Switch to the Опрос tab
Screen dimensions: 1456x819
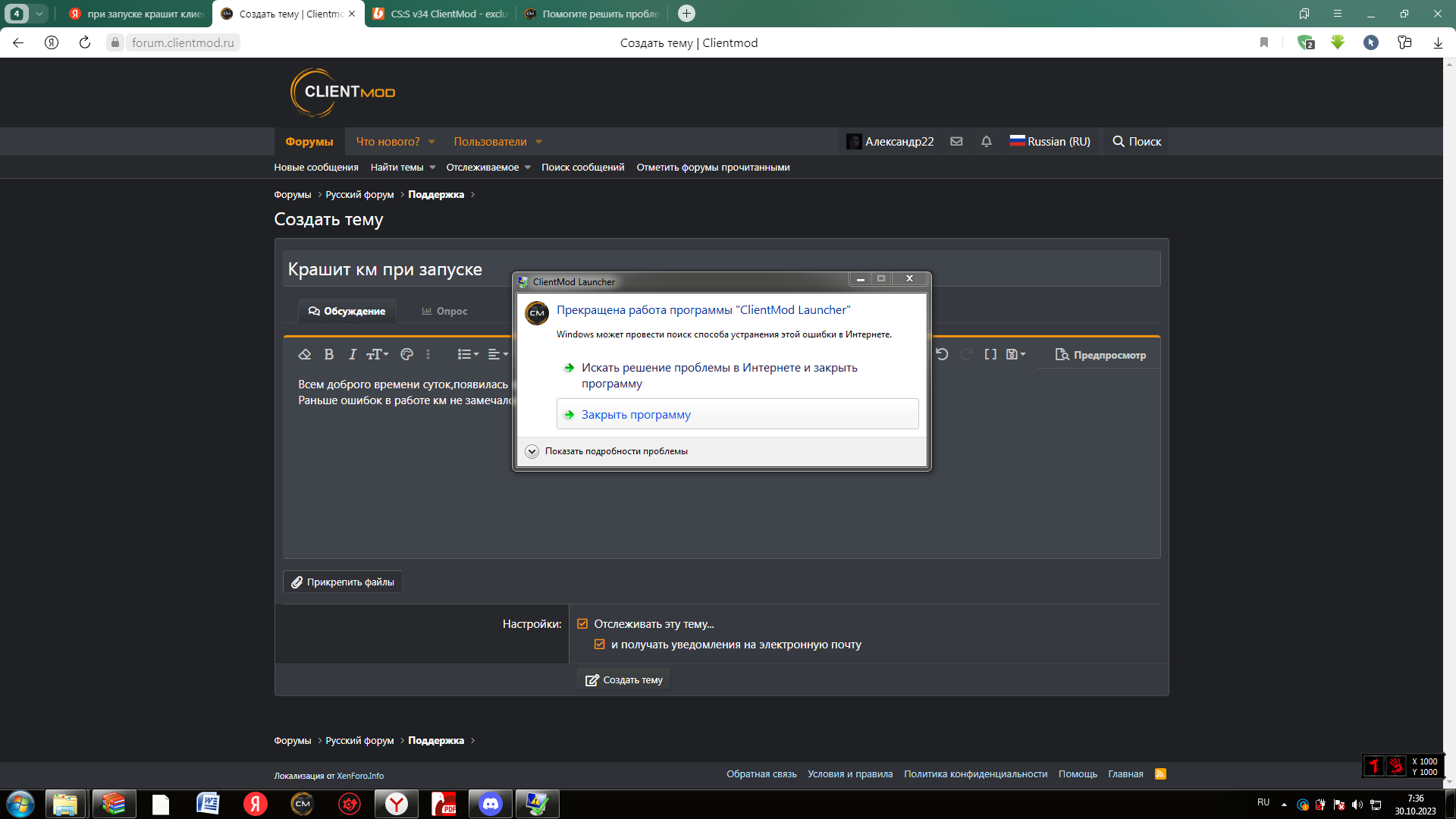pyautogui.click(x=444, y=311)
